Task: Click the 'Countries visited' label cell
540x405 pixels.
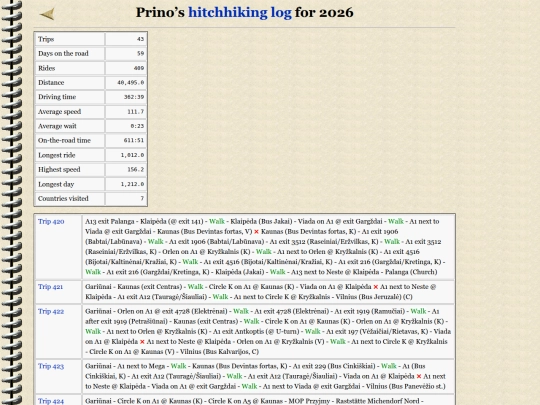Action: (70, 199)
